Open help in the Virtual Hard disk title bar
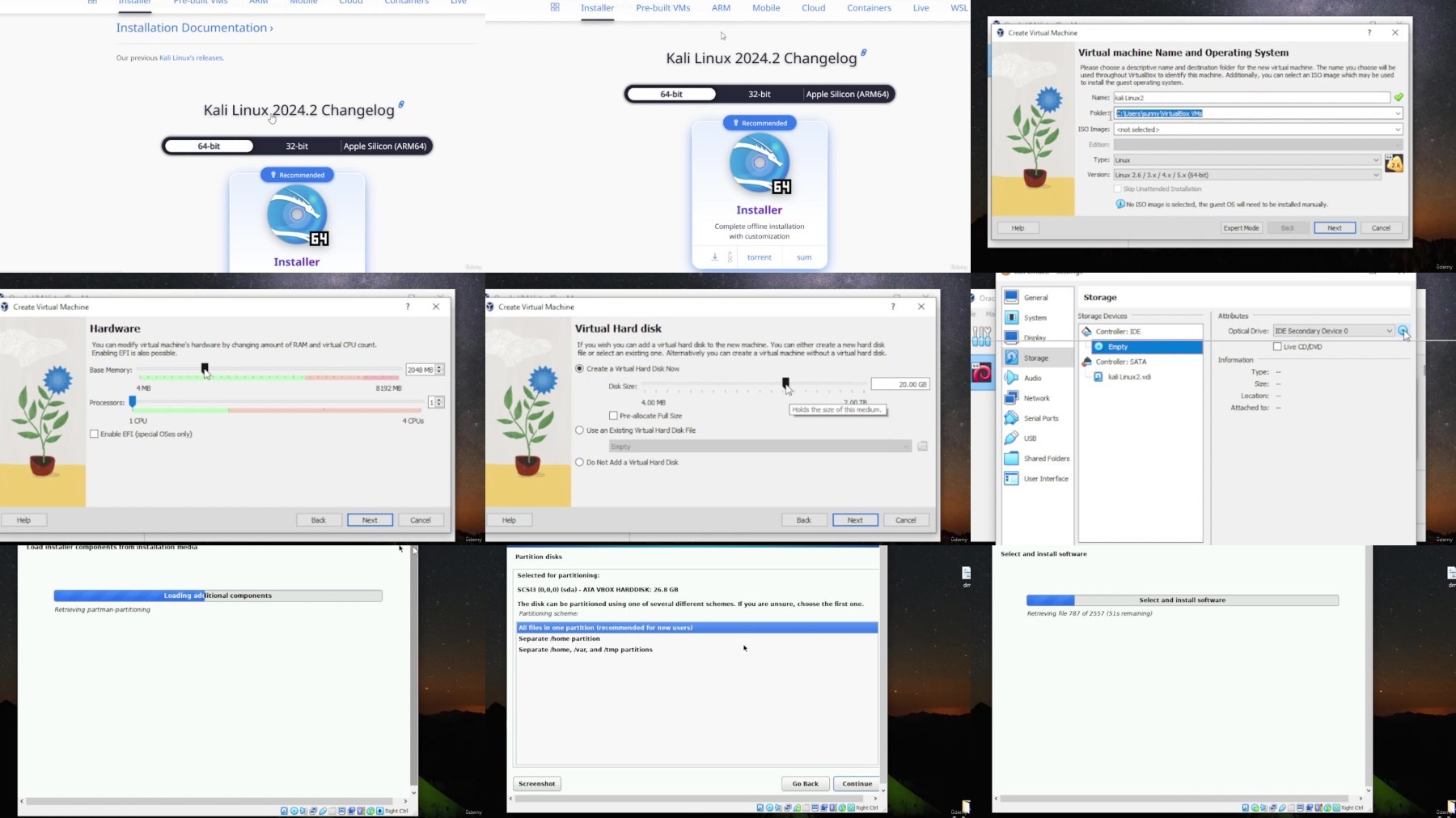 tap(893, 307)
